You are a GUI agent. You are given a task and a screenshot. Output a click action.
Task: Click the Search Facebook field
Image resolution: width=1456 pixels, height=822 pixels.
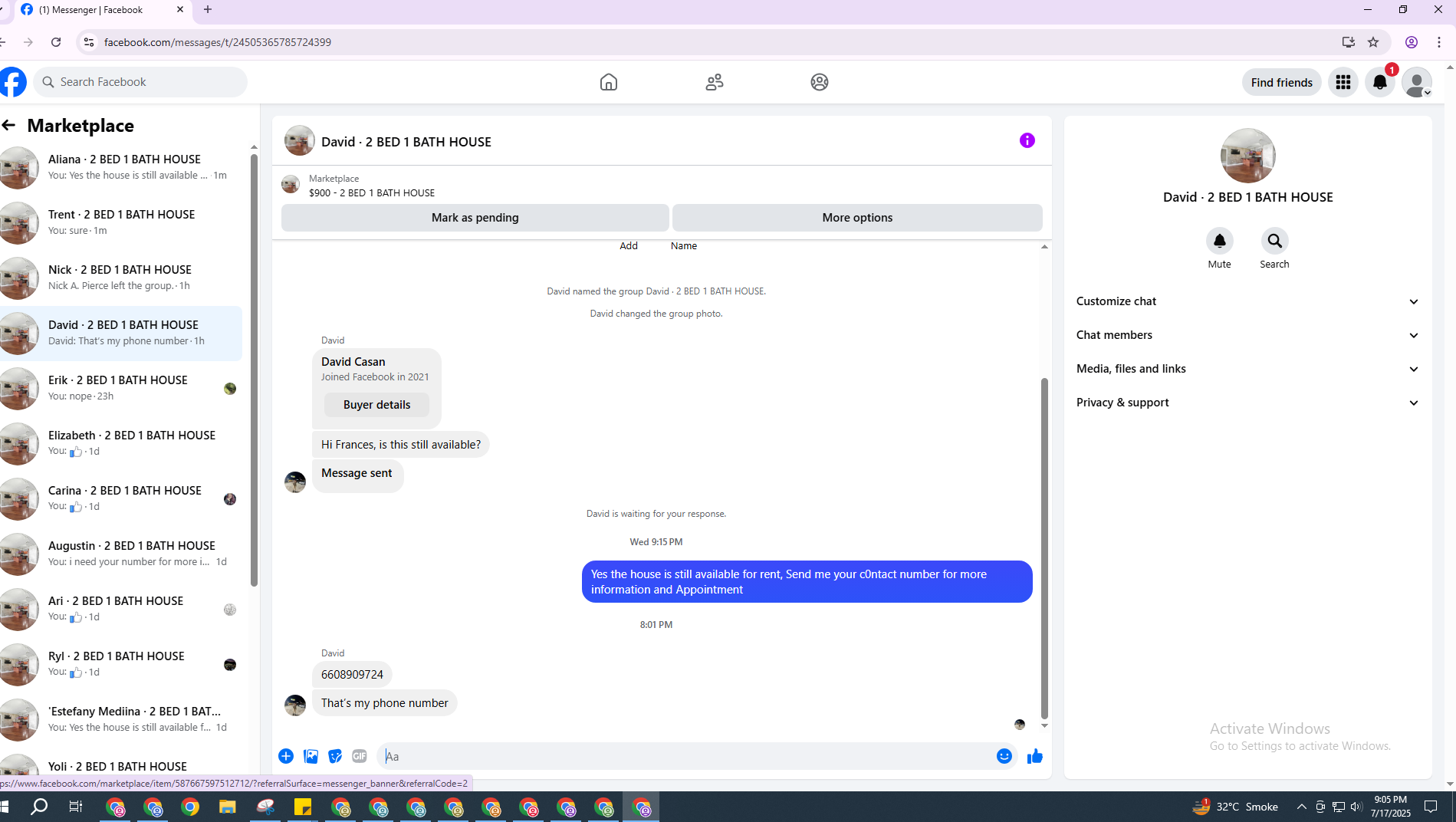coord(140,82)
